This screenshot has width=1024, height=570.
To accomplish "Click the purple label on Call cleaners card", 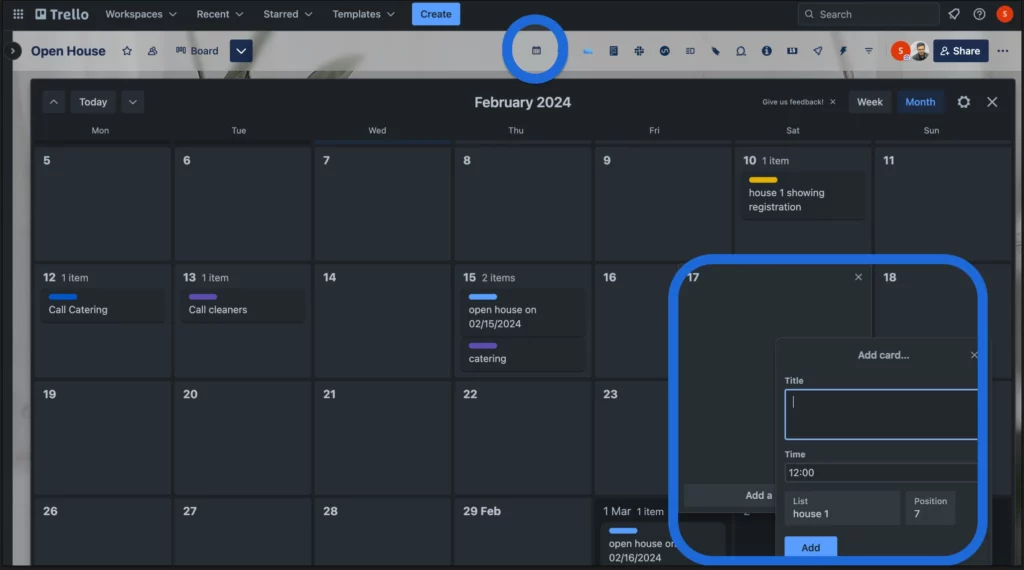I will pyautogui.click(x=202, y=296).
